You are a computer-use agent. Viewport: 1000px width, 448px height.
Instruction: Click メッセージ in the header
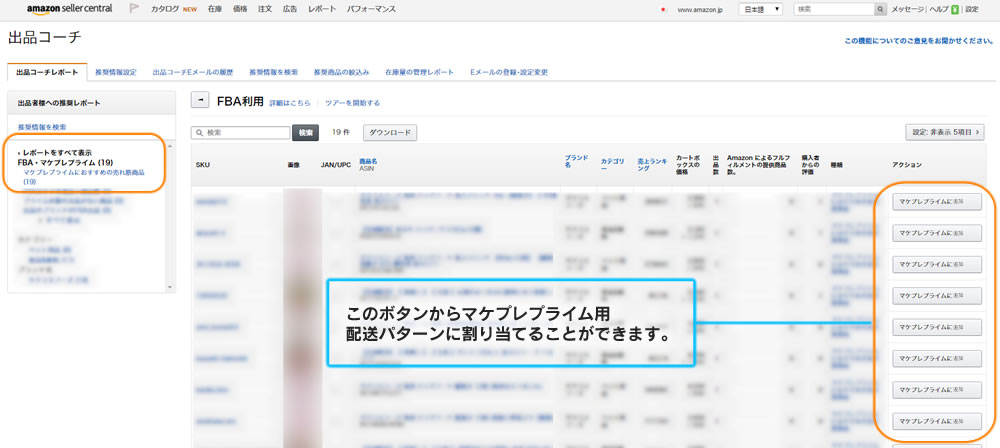(907, 10)
